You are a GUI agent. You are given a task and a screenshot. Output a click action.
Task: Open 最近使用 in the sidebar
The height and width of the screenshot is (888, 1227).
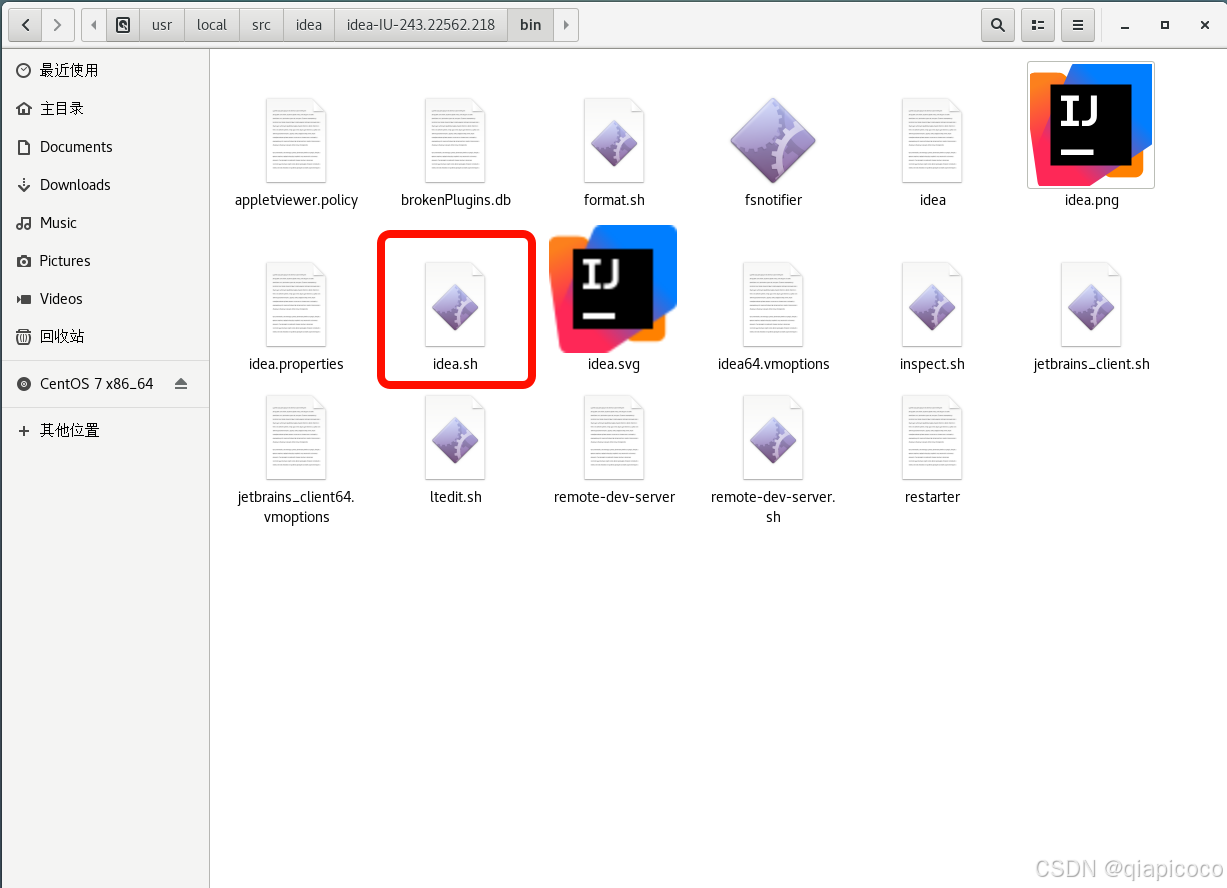[x=105, y=70]
